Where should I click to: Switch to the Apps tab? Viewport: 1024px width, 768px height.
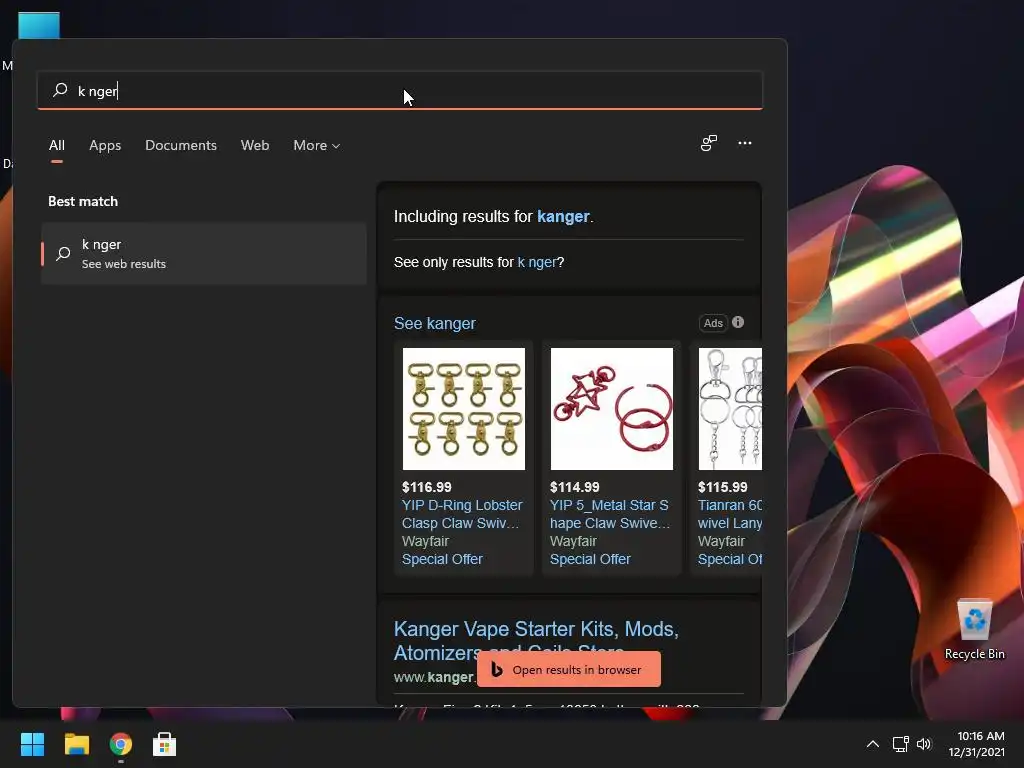pos(105,145)
